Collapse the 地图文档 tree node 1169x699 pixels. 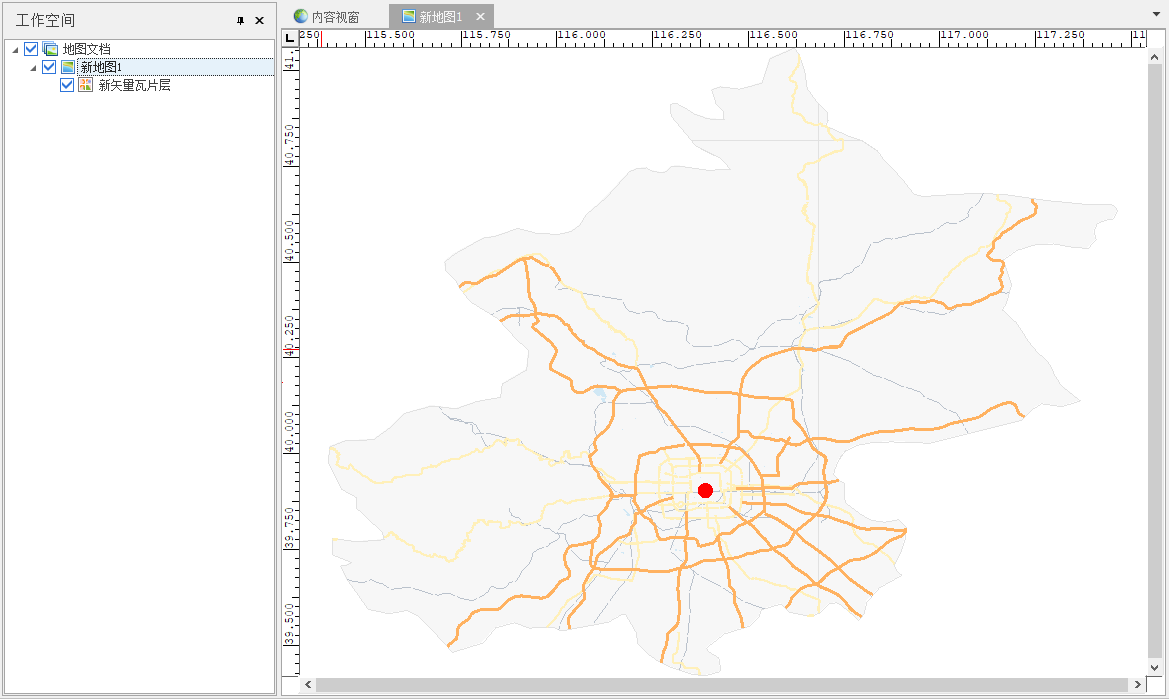(15, 50)
